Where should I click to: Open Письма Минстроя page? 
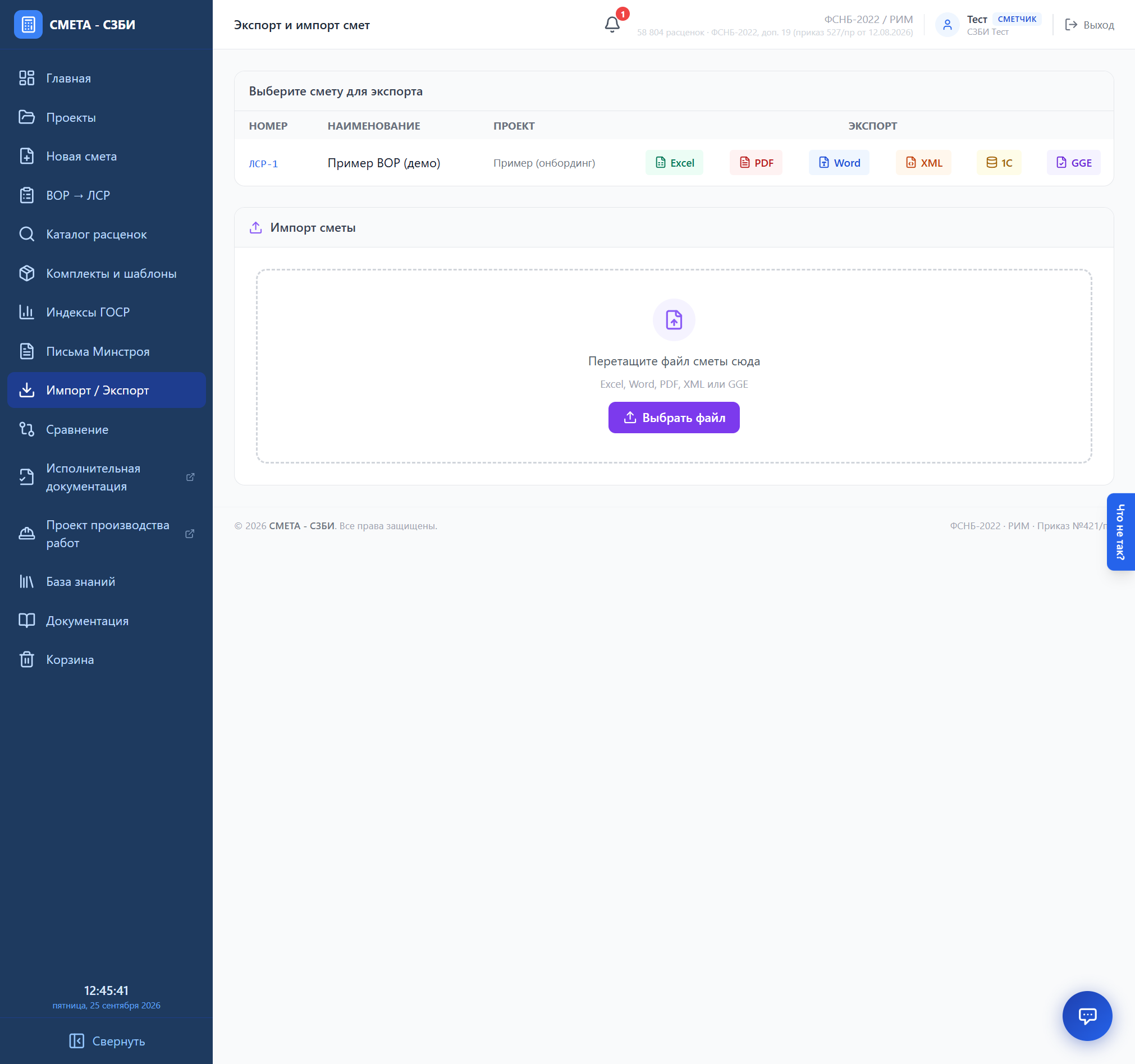(x=106, y=351)
